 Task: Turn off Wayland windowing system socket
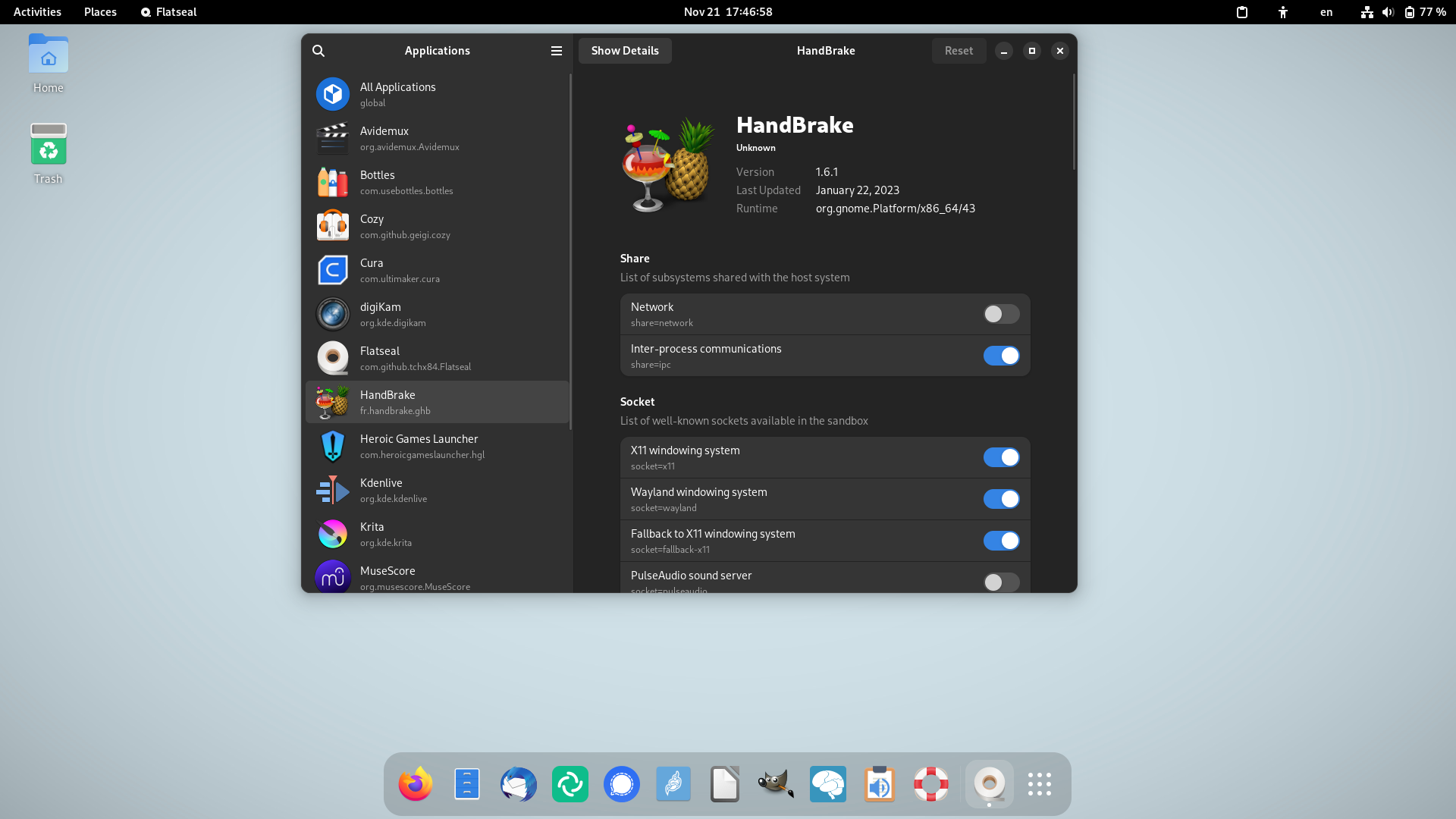[1001, 499]
